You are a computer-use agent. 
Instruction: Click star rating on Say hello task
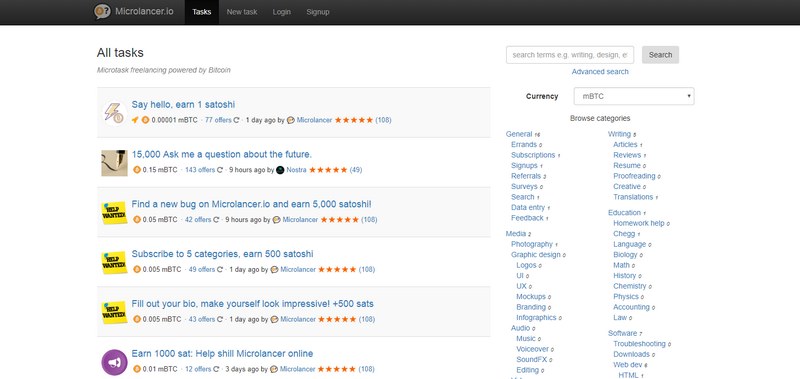(x=354, y=120)
